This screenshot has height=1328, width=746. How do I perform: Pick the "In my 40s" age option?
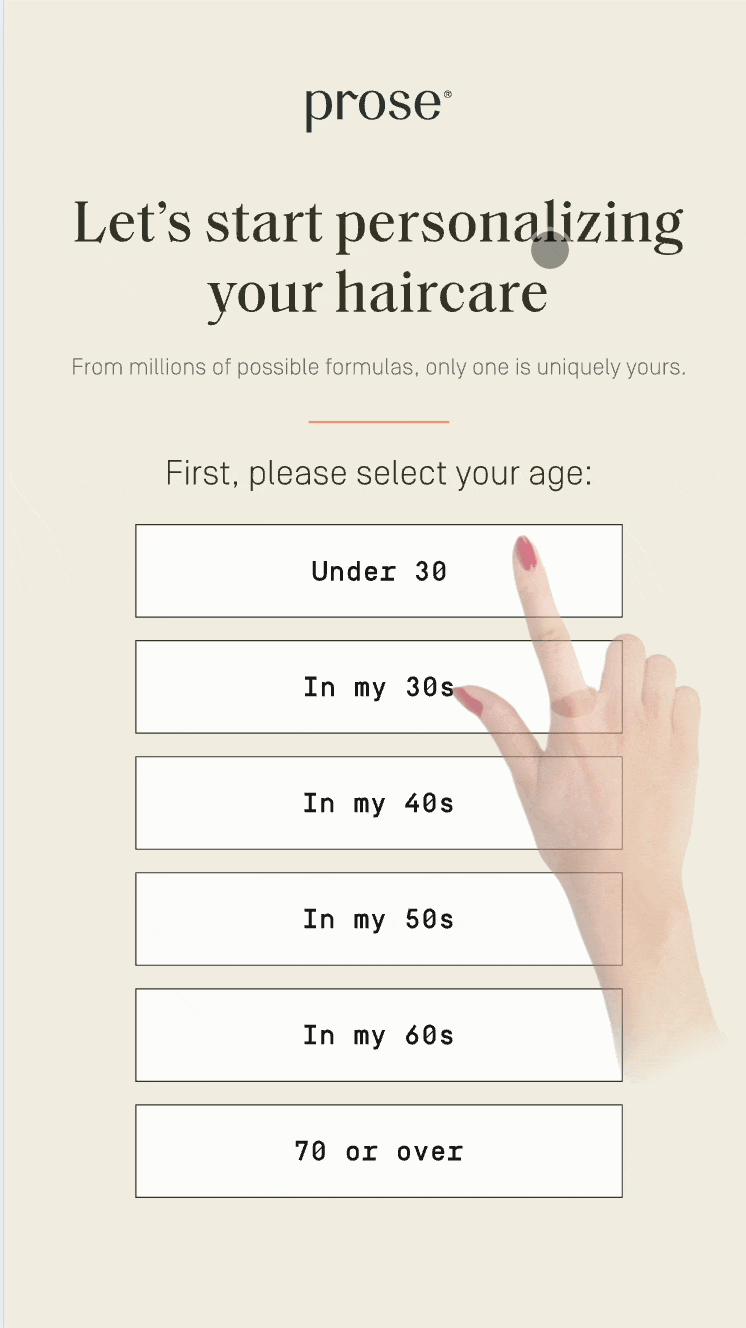click(378, 803)
